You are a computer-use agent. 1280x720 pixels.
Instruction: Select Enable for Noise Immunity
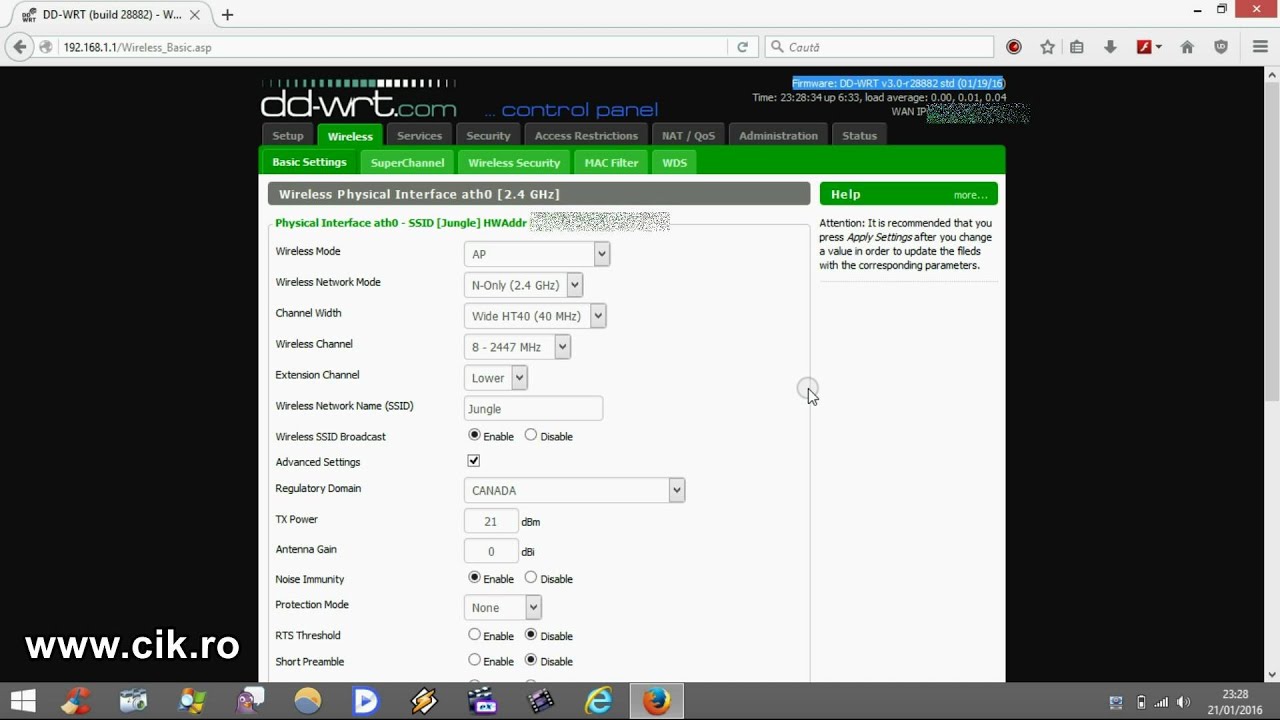(x=474, y=578)
